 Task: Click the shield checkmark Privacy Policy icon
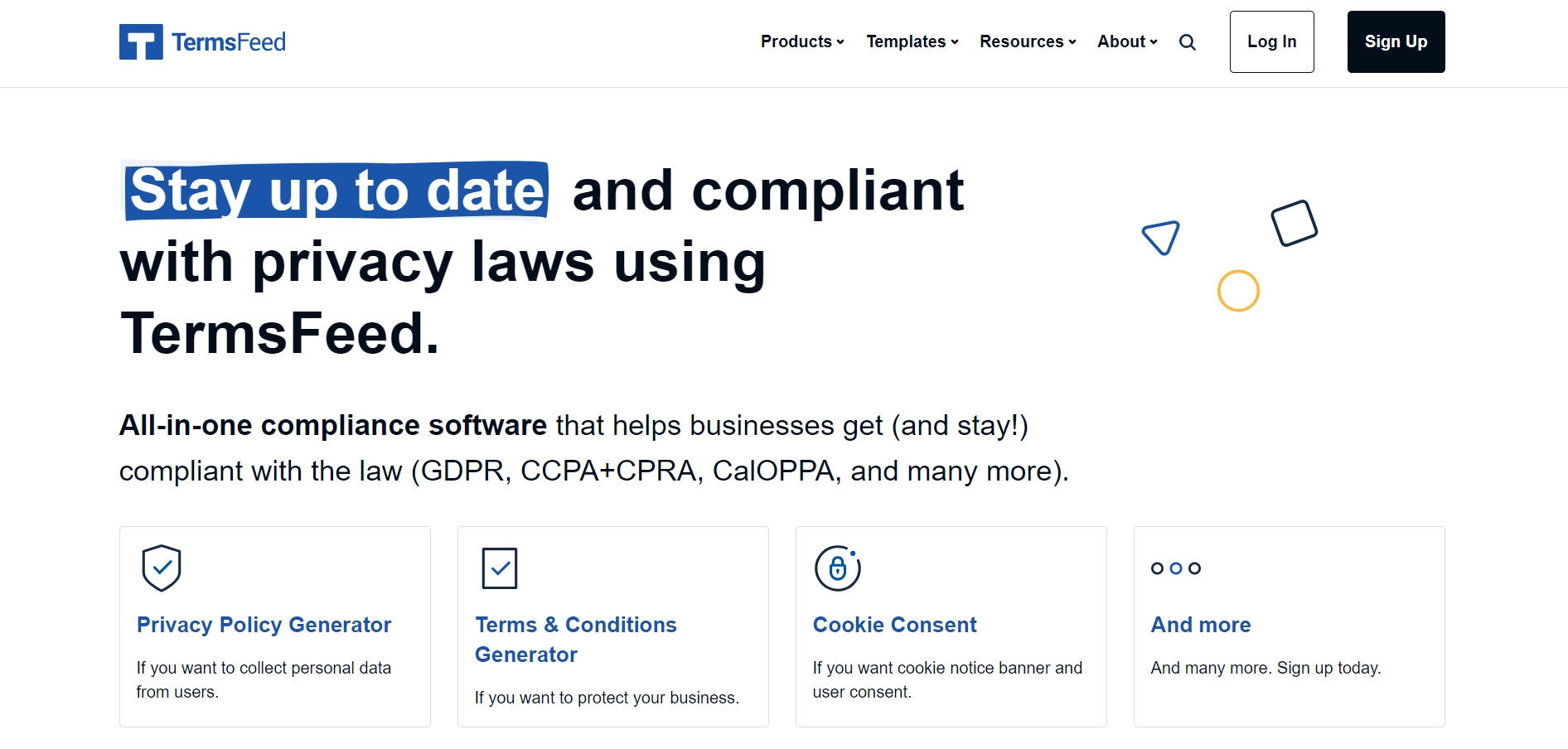pyautogui.click(x=162, y=568)
